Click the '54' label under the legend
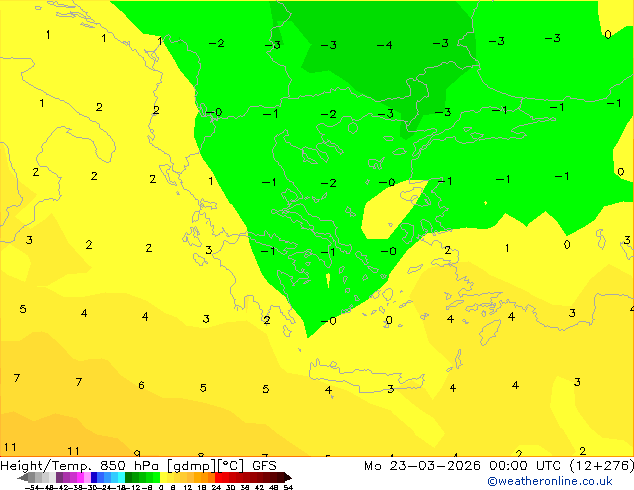Screen dimensions: 634x490 click(288, 487)
